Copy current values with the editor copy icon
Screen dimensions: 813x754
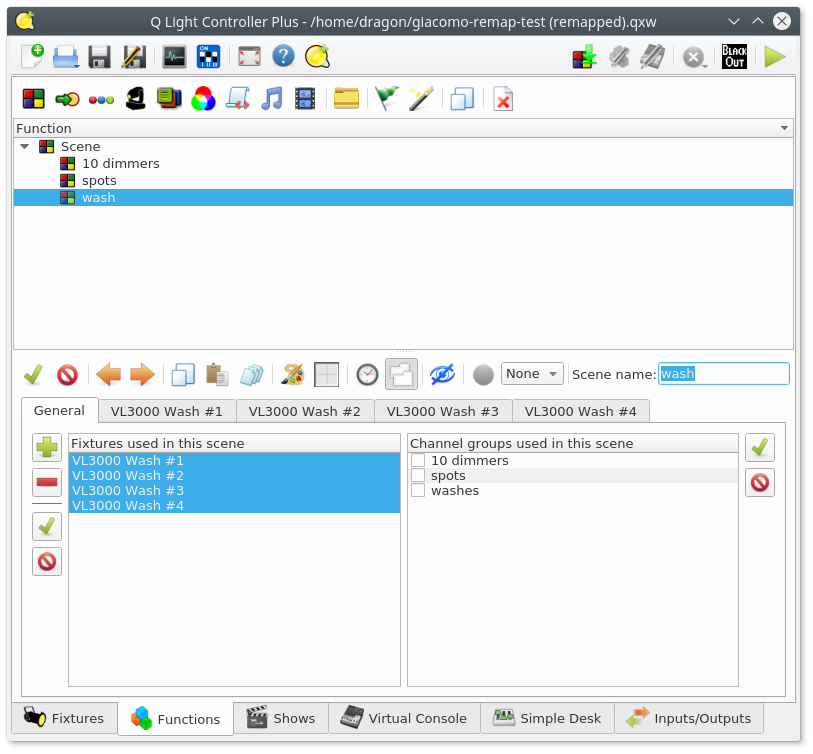[x=183, y=374]
